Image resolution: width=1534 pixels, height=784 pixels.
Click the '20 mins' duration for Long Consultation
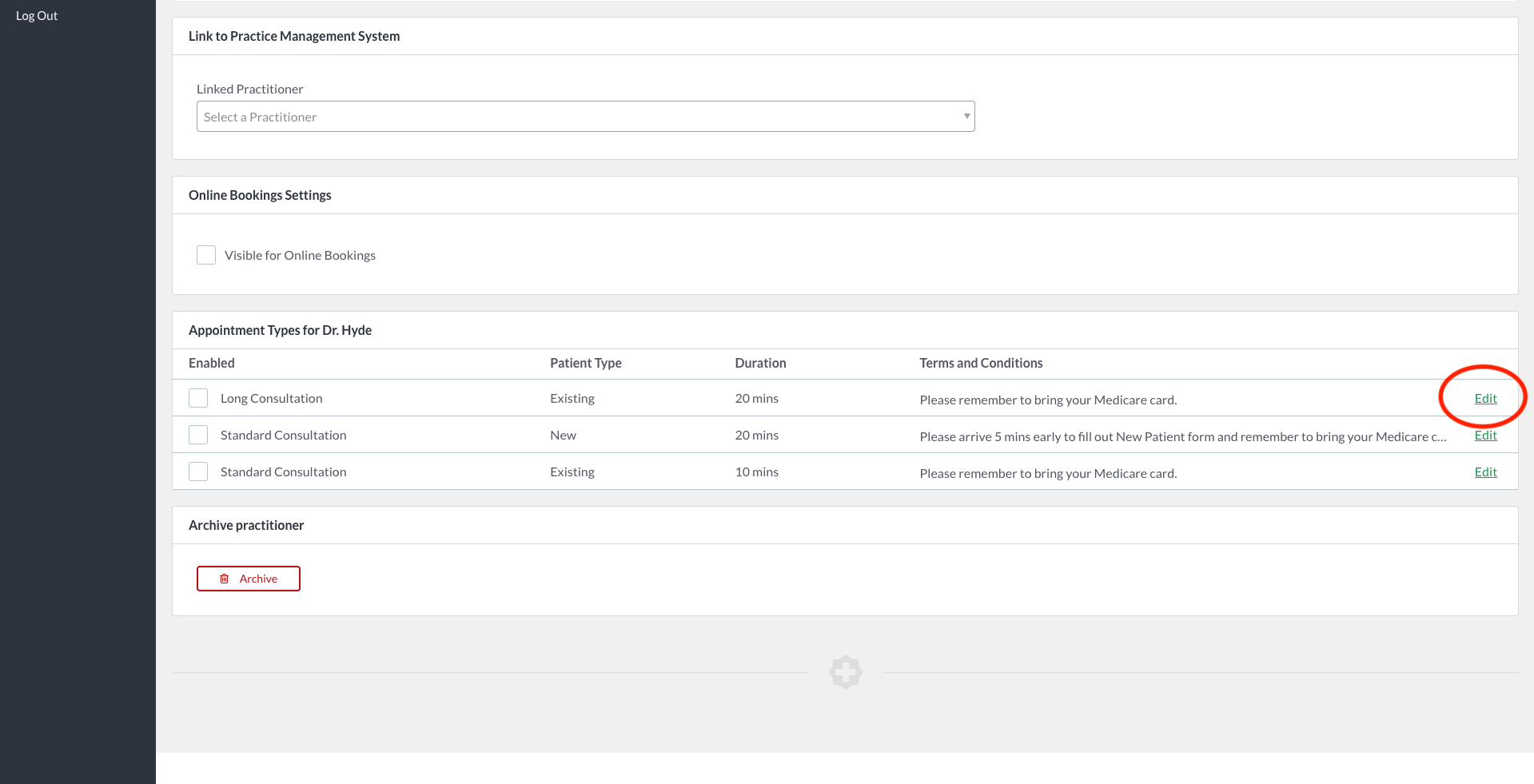pos(756,398)
